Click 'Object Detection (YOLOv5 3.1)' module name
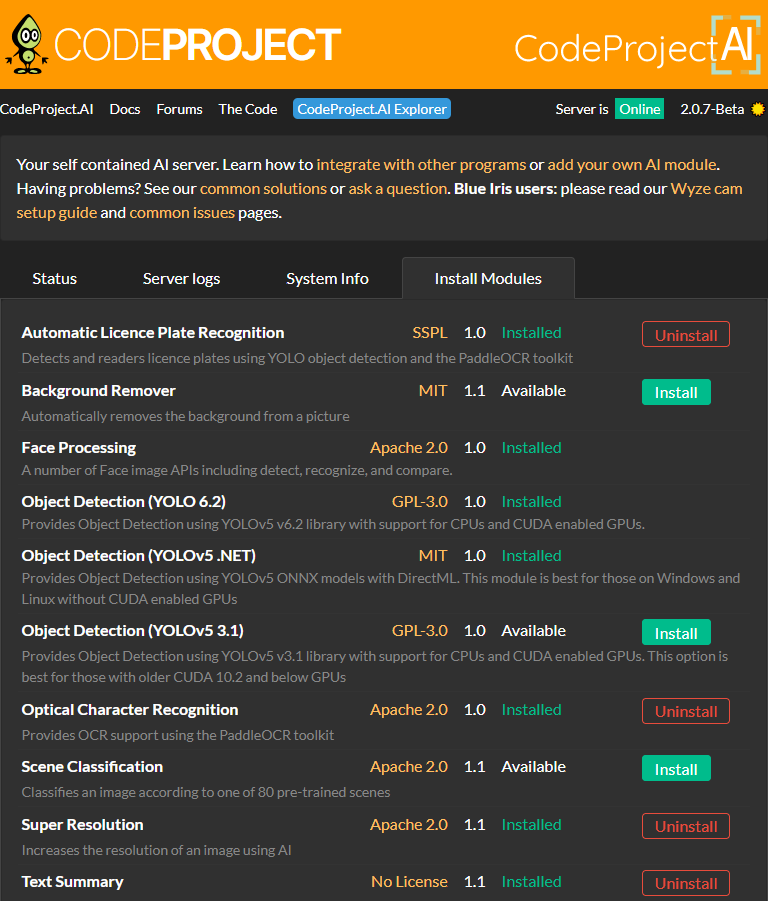768x901 pixels. click(133, 630)
